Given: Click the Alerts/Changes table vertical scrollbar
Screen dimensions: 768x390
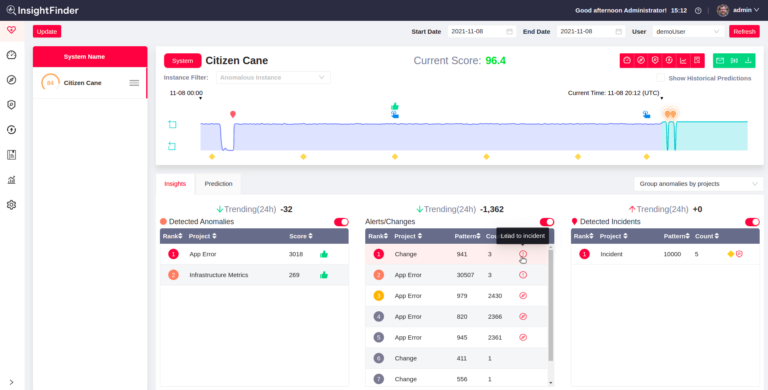Looking at the screenshot, I should (551, 306).
